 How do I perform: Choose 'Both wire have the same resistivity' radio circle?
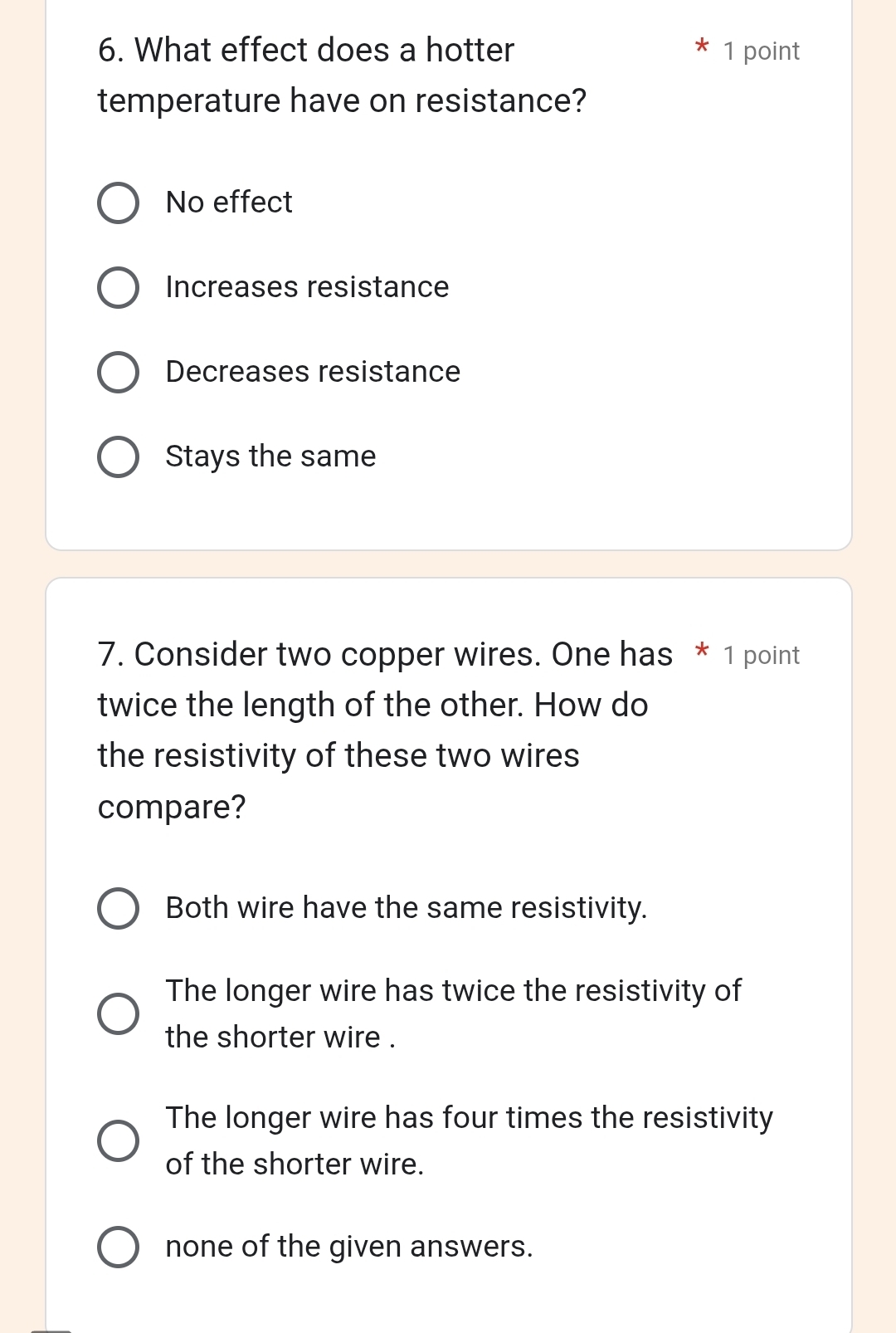click(119, 909)
